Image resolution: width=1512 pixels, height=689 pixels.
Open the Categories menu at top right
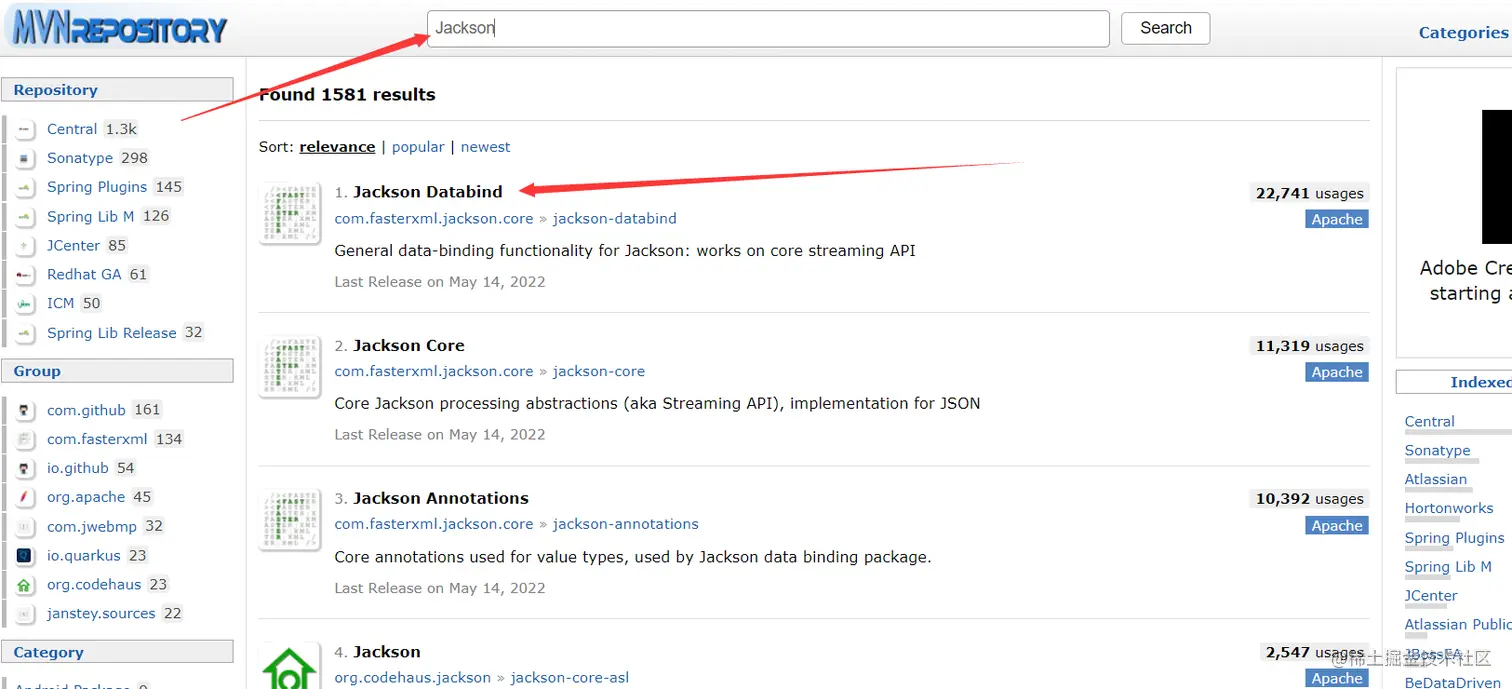pyautogui.click(x=1463, y=32)
